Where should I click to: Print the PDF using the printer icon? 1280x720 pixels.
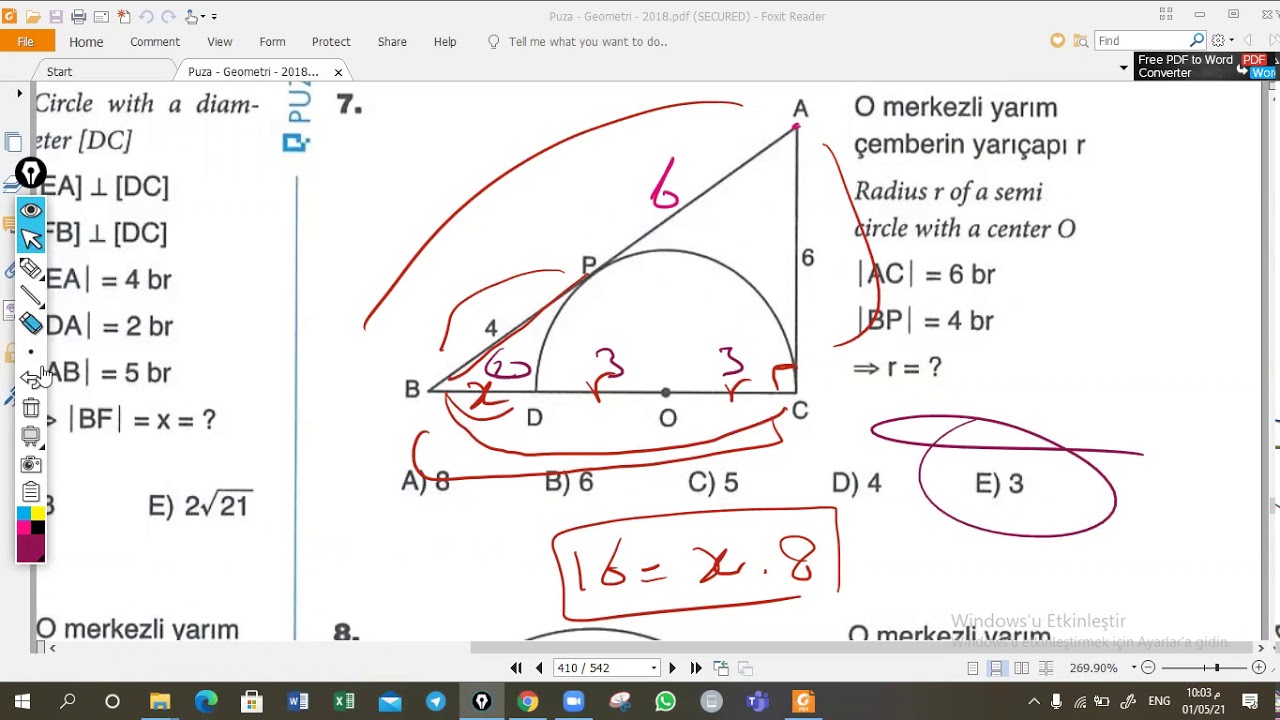click(x=78, y=17)
